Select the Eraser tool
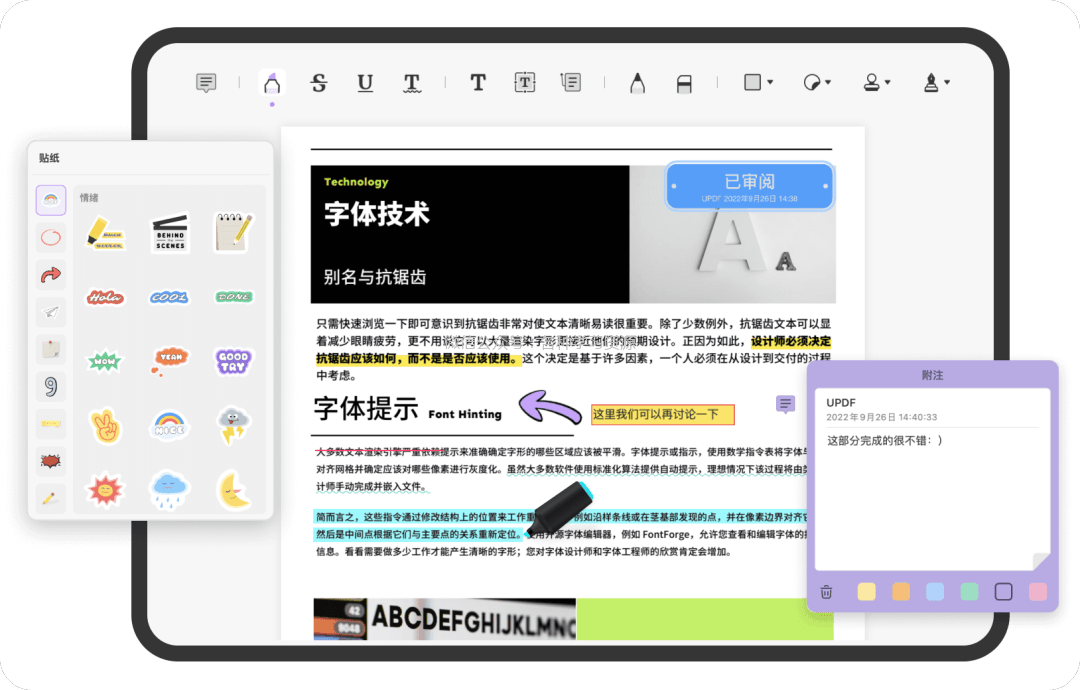 [x=684, y=84]
